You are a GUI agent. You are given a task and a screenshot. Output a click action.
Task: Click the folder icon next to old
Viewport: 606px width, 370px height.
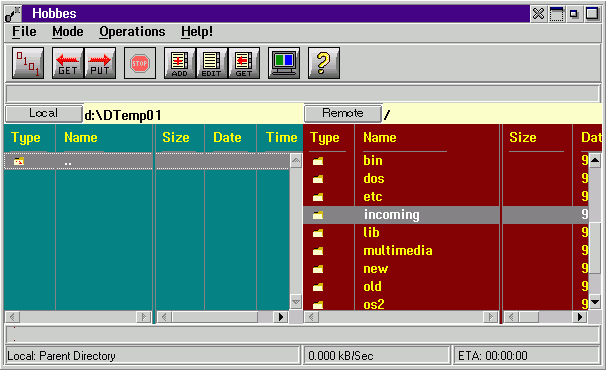(318, 287)
